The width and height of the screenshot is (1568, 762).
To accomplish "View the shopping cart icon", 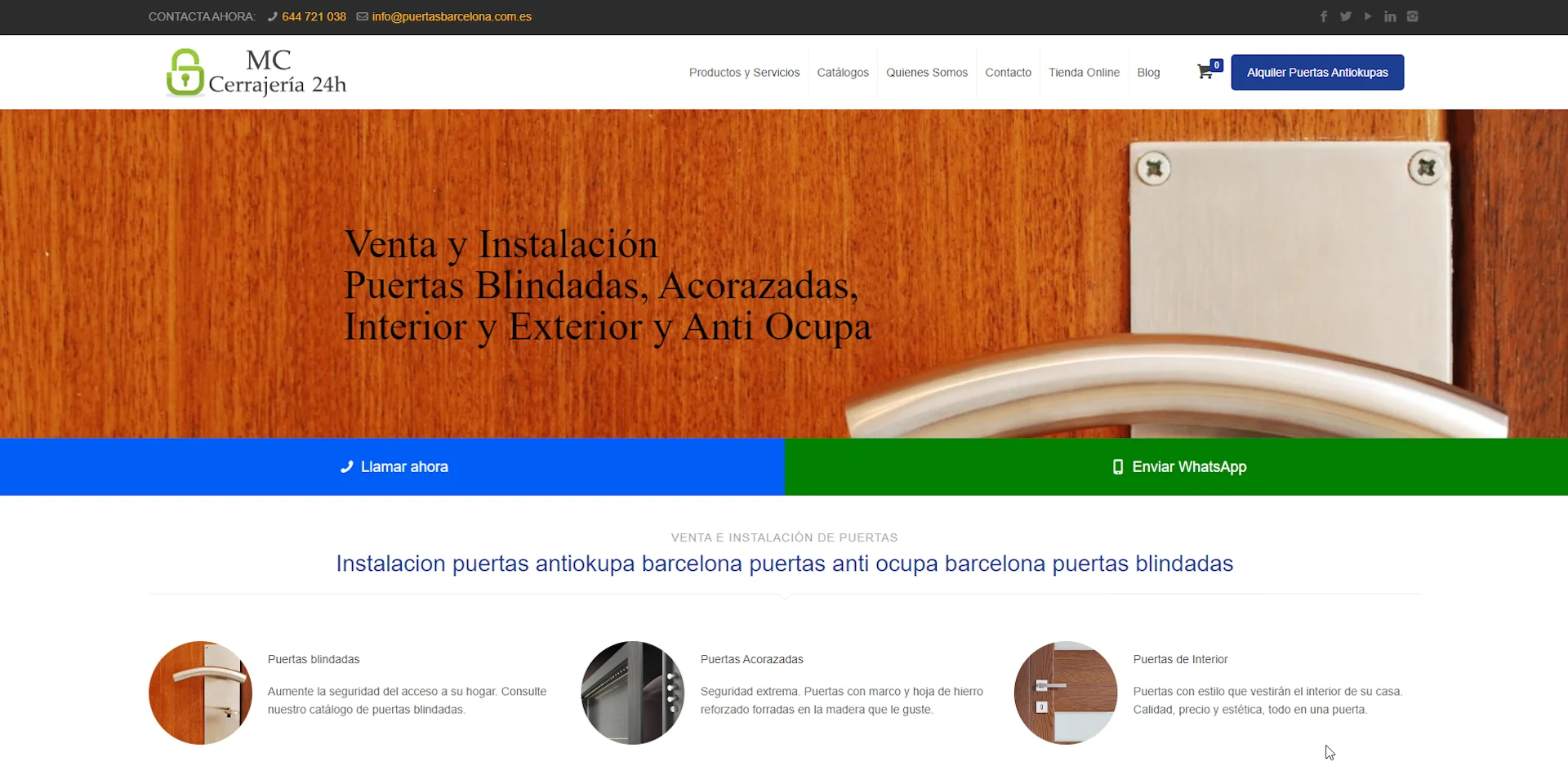I will [x=1205, y=72].
